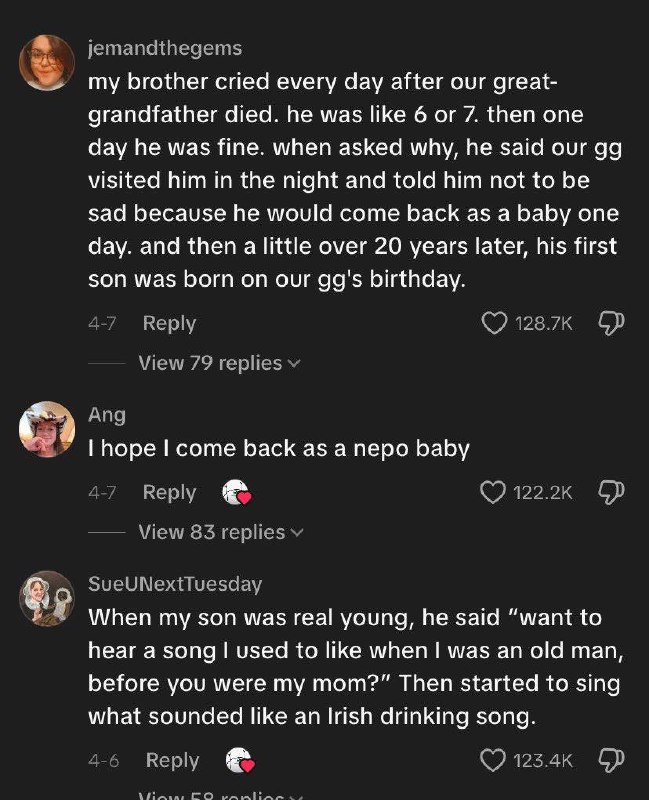
Task: Visit the jemandthegems username link
Action: [165, 48]
